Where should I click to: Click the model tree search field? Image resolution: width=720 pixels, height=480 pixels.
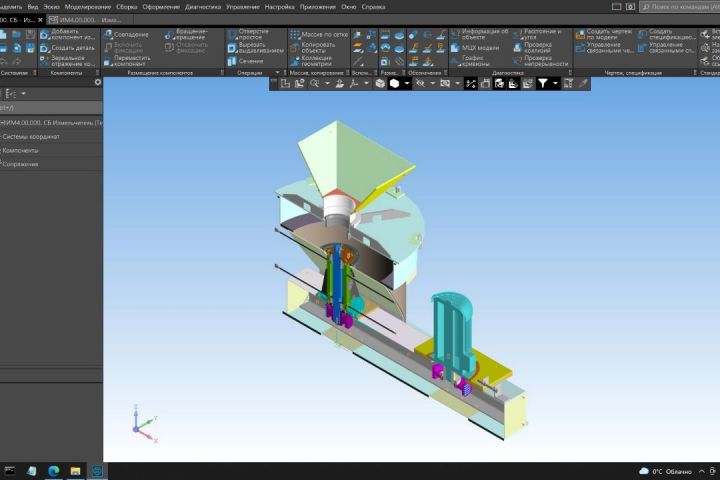click(51, 107)
